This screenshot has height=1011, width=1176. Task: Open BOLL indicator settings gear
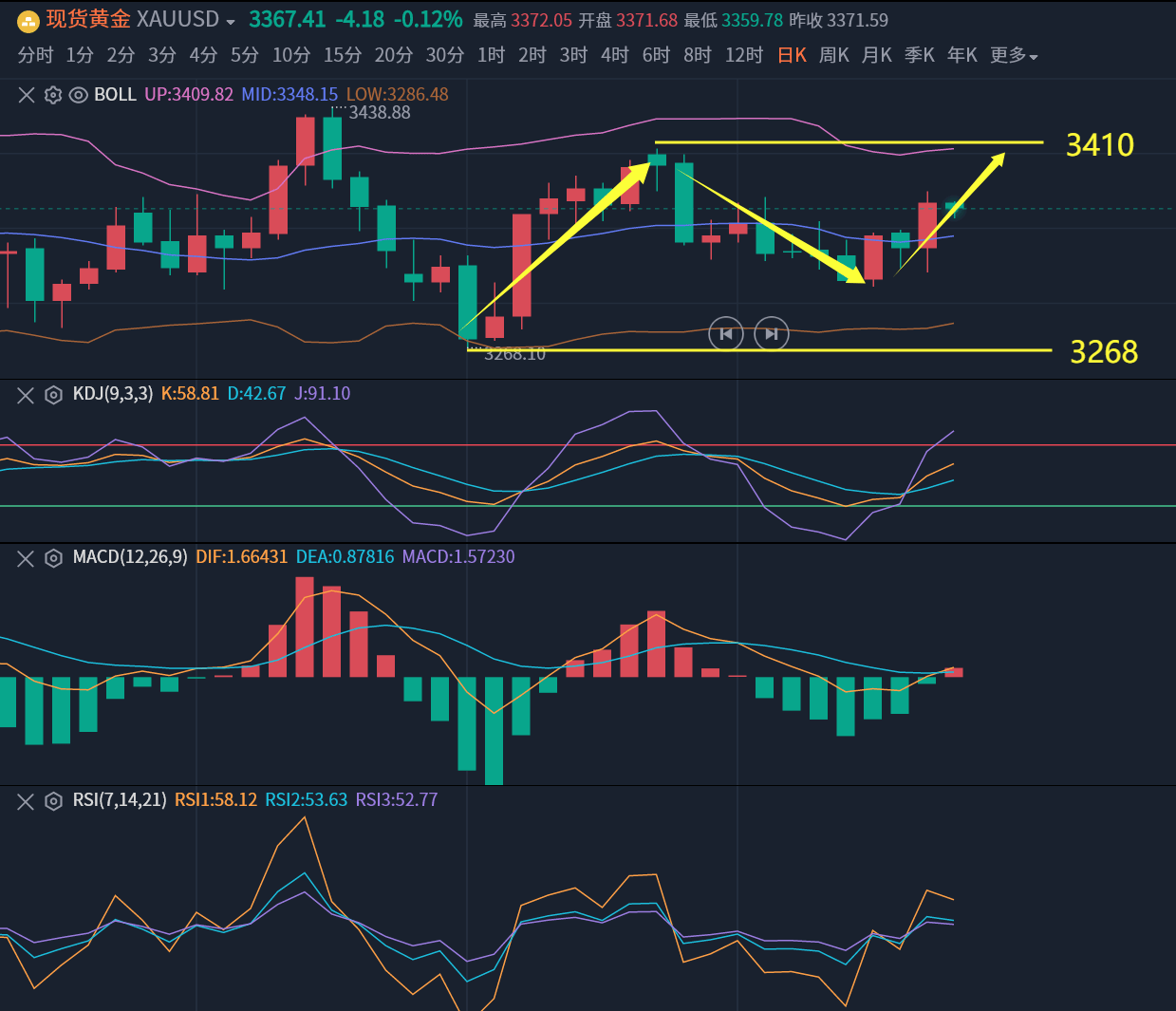coord(53,95)
